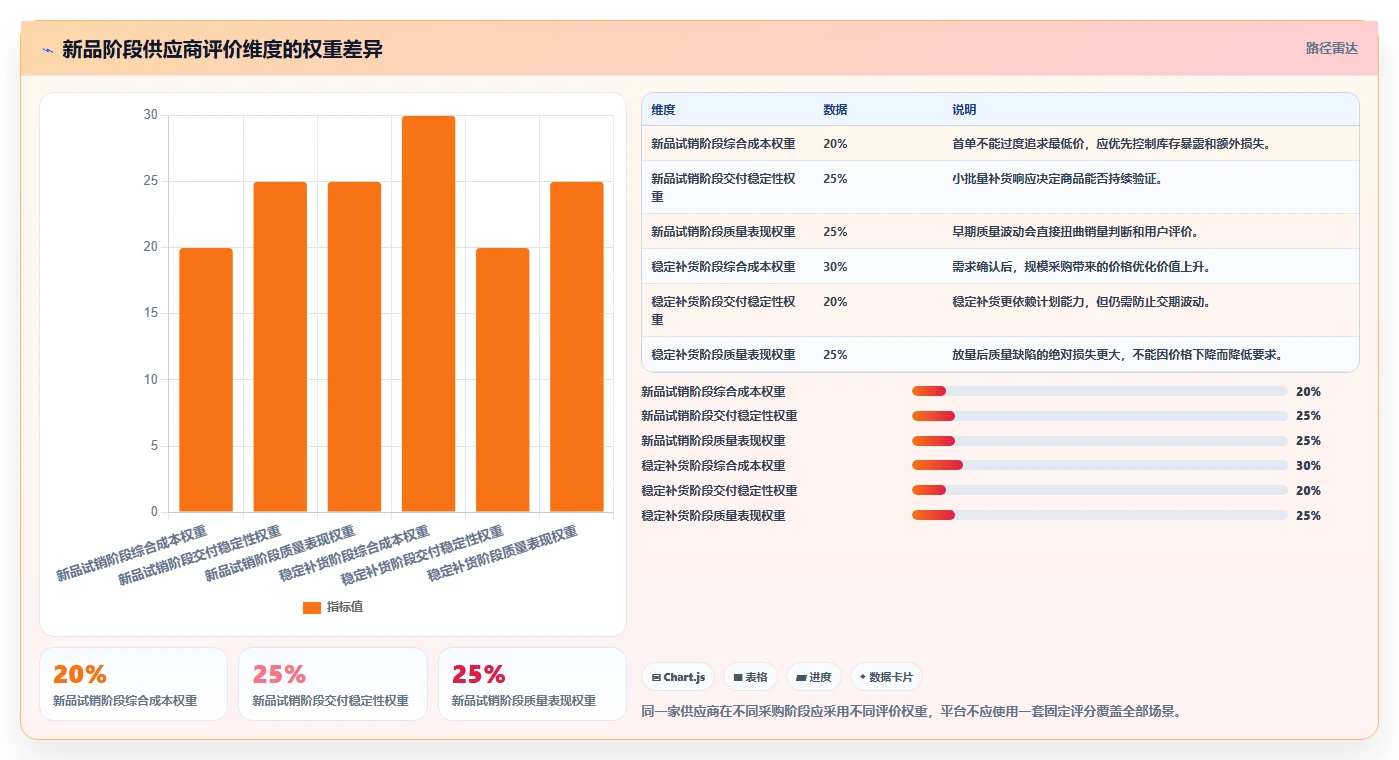Click the bar for 新品试销阶段质量表现权重
This screenshot has height=760, width=1399.
point(354,347)
